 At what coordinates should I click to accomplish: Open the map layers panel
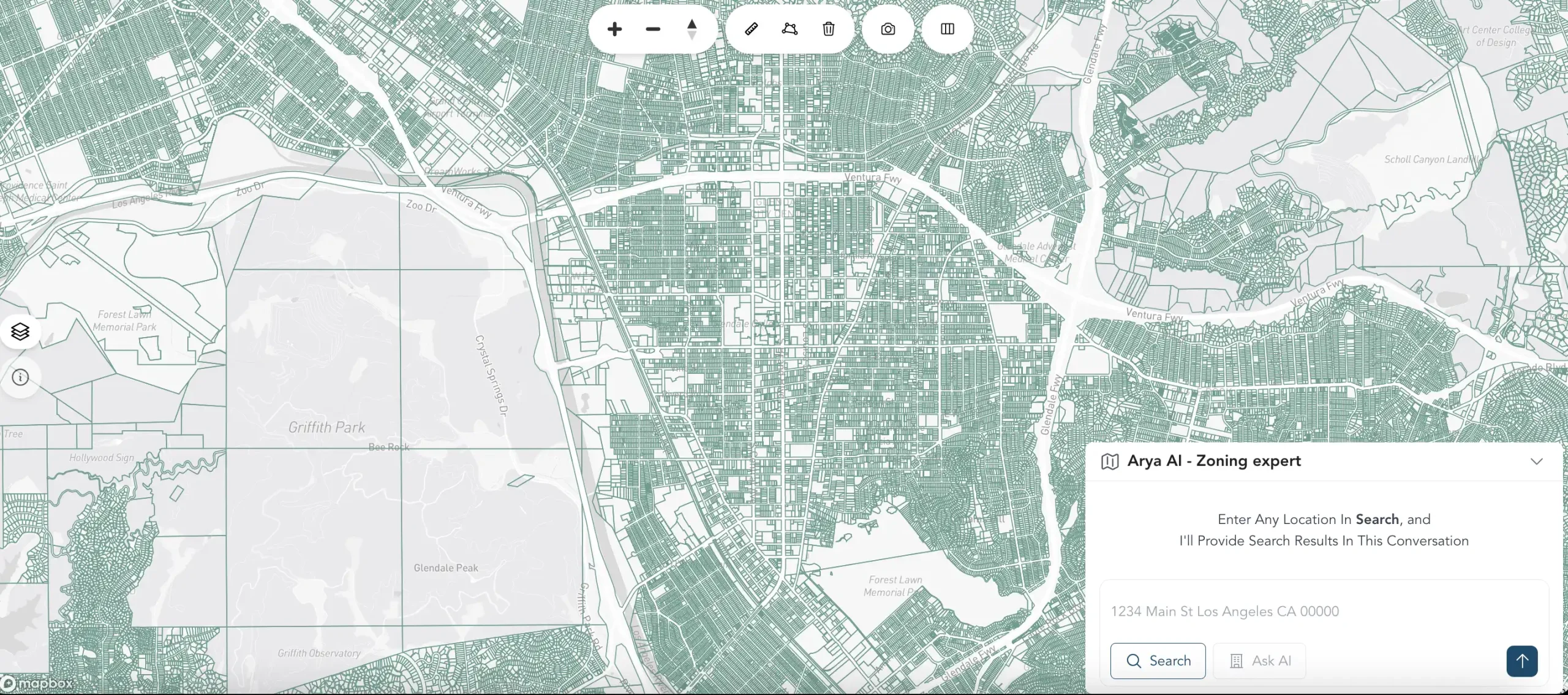point(21,331)
